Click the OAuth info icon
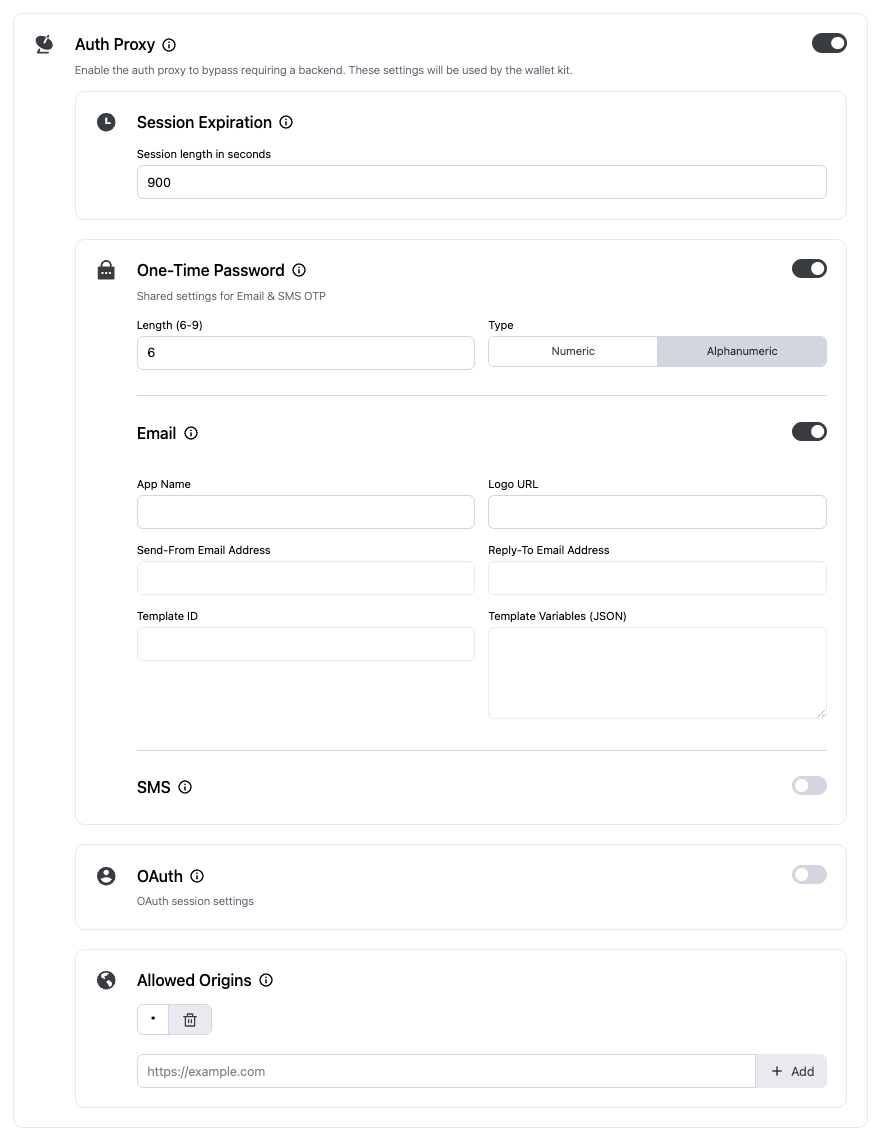 pyautogui.click(x=196, y=876)
